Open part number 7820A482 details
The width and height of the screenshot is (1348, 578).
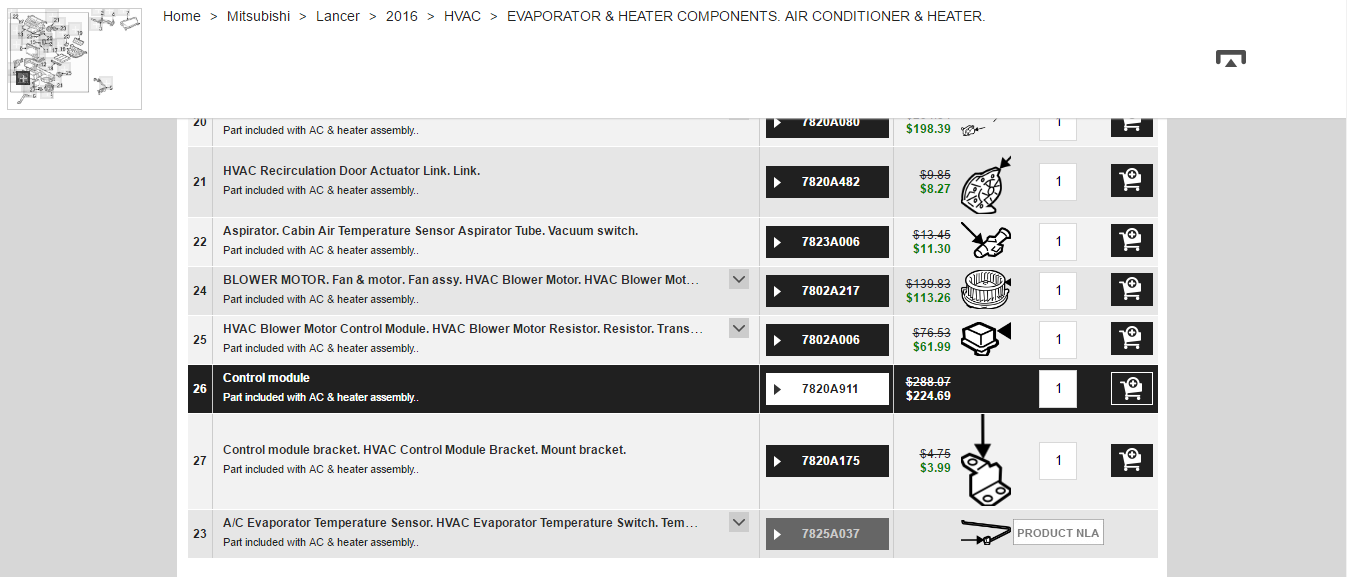pos(827,182)
